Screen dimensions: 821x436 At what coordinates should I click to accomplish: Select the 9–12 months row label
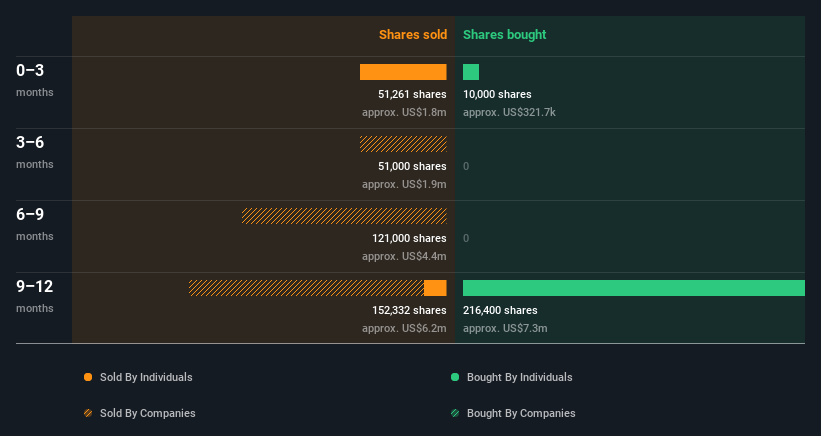coord(35,296)
